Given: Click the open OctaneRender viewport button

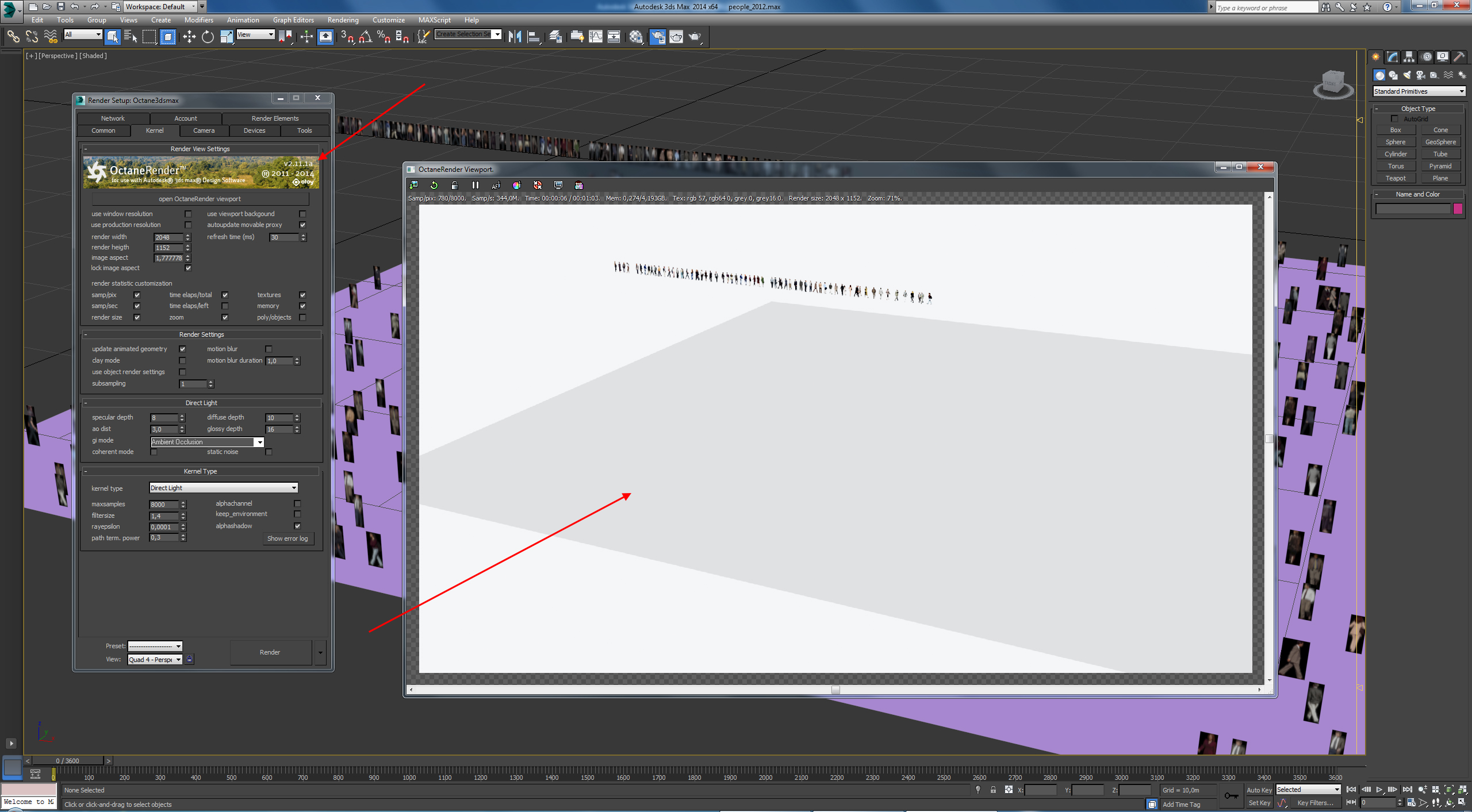Looking at the screenshot, I should 200,199.
